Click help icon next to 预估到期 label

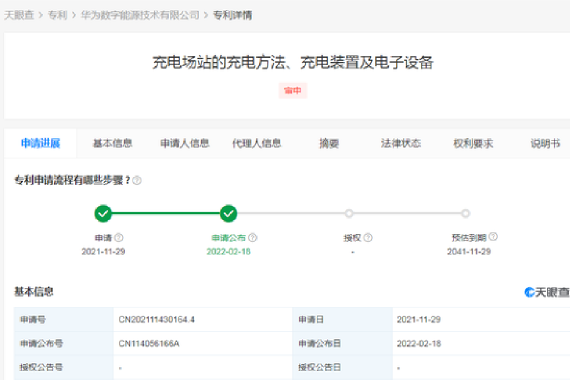pos(493,237)
